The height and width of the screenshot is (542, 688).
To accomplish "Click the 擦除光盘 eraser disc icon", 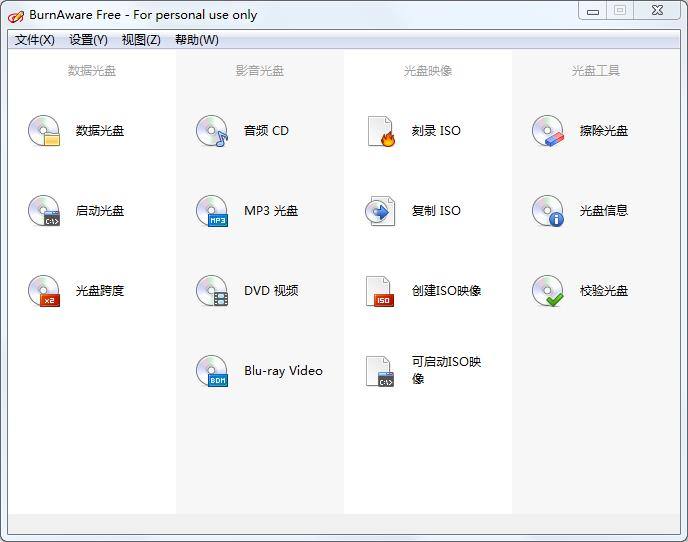I will [x=548, y=131].
